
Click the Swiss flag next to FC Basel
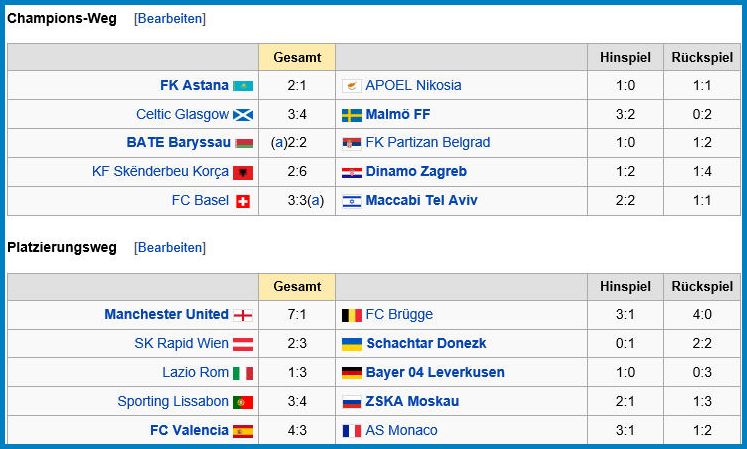click(x=243, y=201)
